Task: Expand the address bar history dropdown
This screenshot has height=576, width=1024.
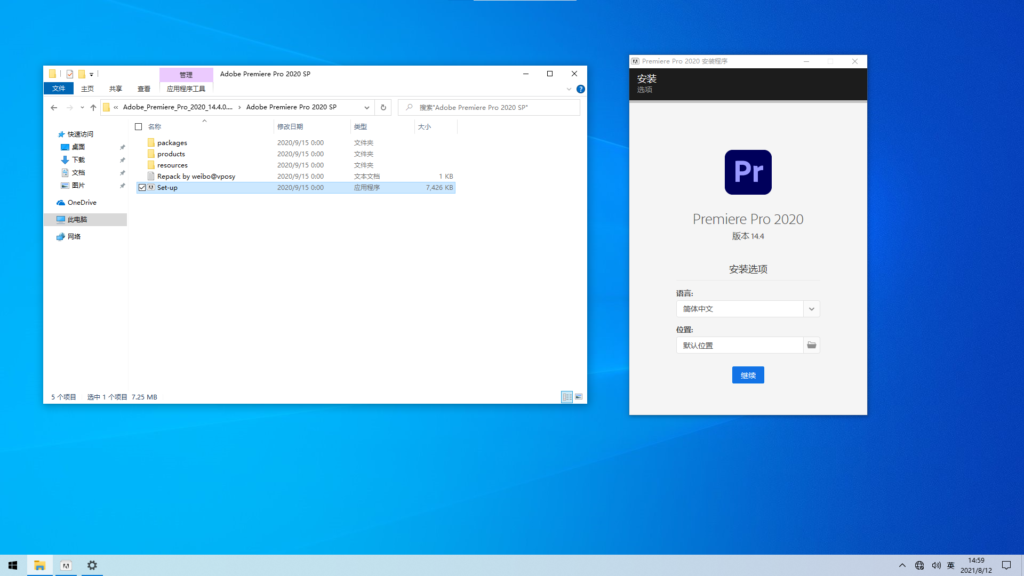Action: (367, 107)
